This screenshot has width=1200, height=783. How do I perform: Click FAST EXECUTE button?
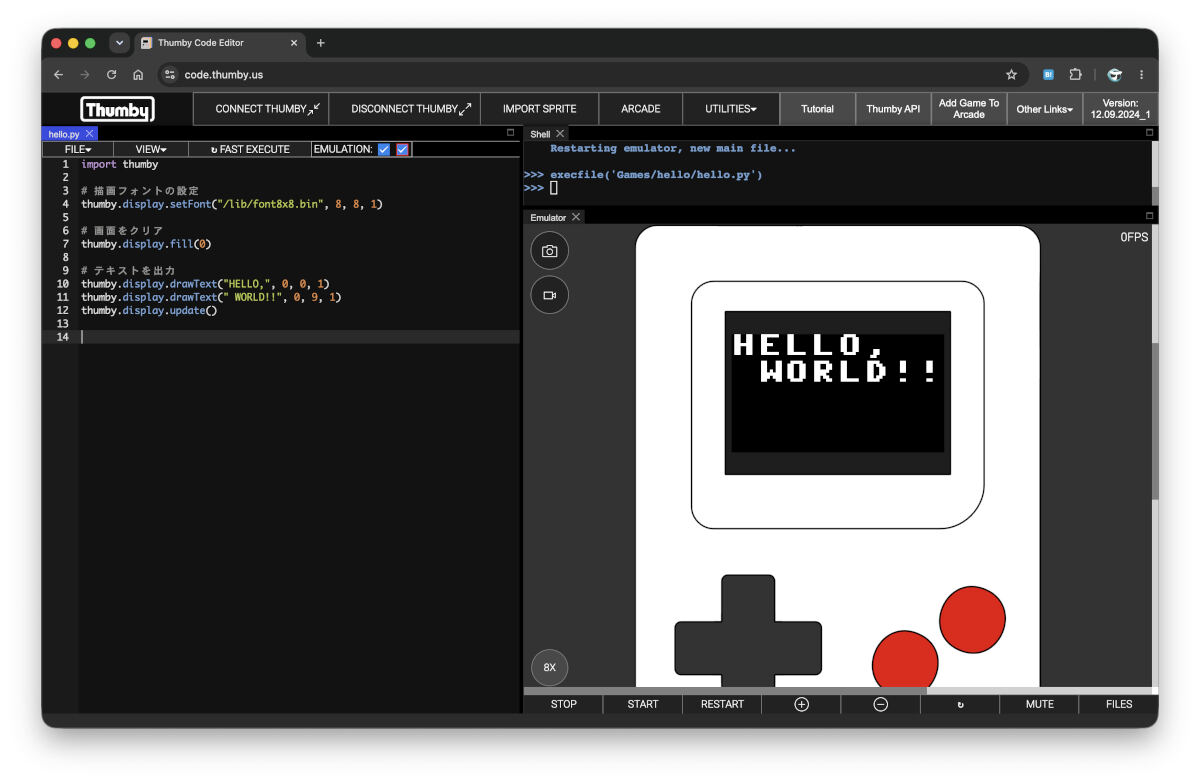[x=250, y=149]
